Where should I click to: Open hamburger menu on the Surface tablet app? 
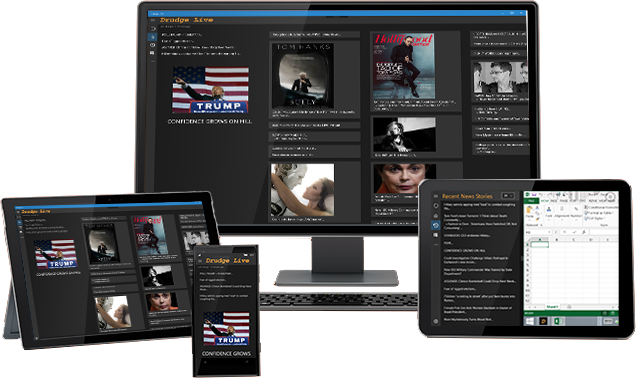[x=18, y=212]
